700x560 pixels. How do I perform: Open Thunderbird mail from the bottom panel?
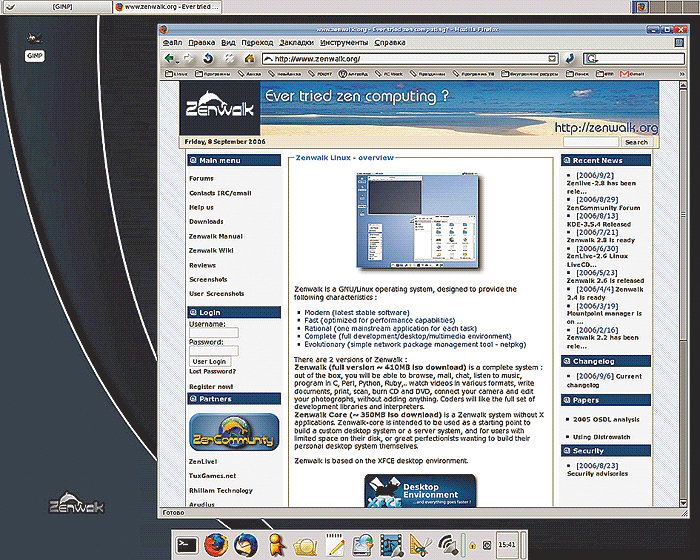[x=246, y=545]
